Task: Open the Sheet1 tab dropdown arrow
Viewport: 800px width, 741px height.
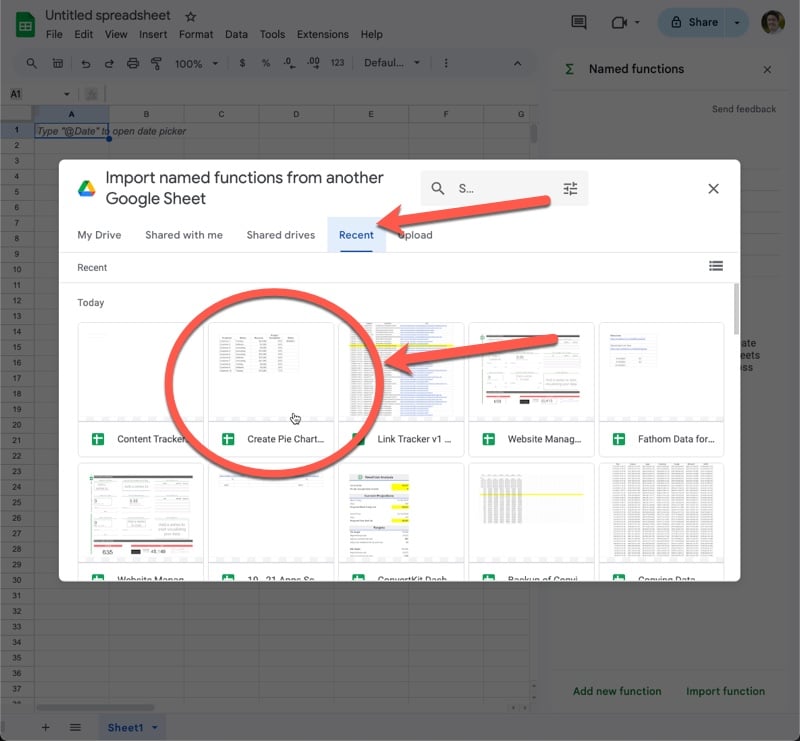Action: tap(155, 727)
